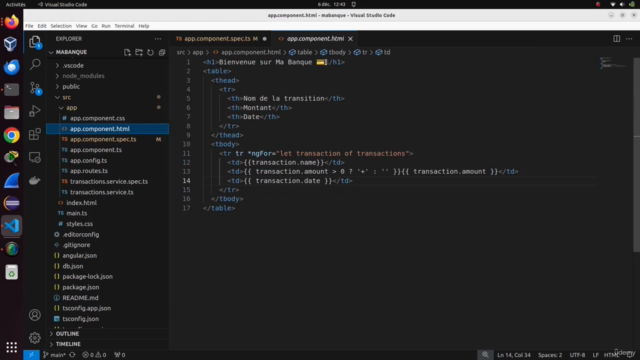Click the remote window indicator in status bar
Image resolution: width=640 pixels, height=360 pixels.
[x=31, y=355]
